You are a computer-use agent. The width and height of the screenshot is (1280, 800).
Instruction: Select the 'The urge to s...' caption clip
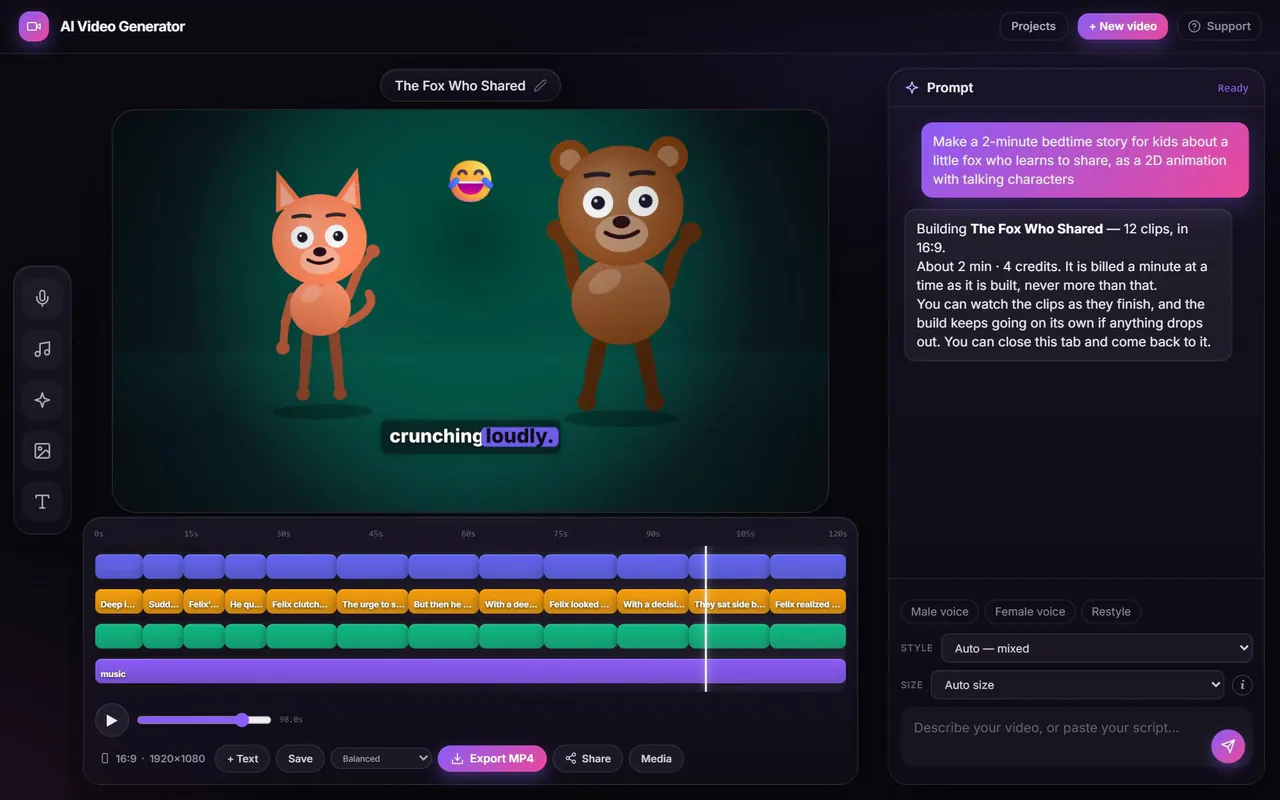click(x=372, y=602)
